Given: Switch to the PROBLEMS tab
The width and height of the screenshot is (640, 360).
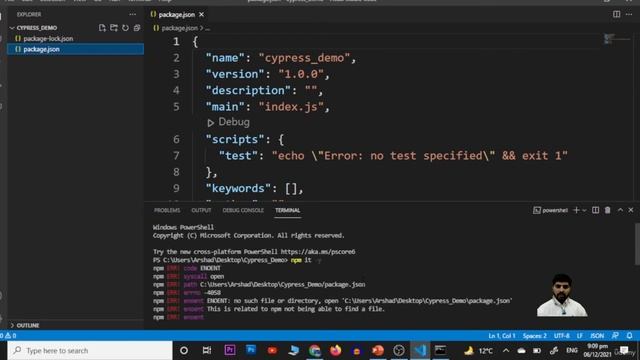Looking at the screenshot, I should (x=167, y=210).
